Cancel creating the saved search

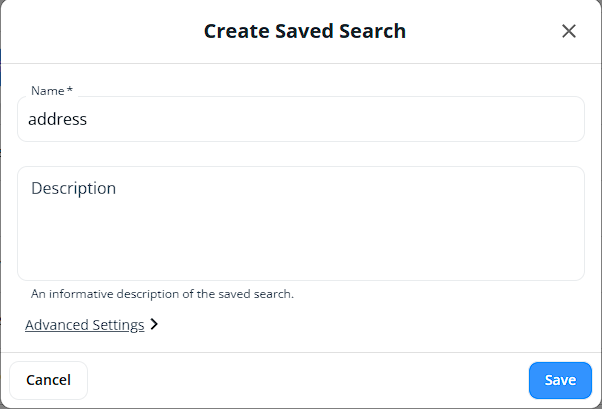tap(48, 380)
